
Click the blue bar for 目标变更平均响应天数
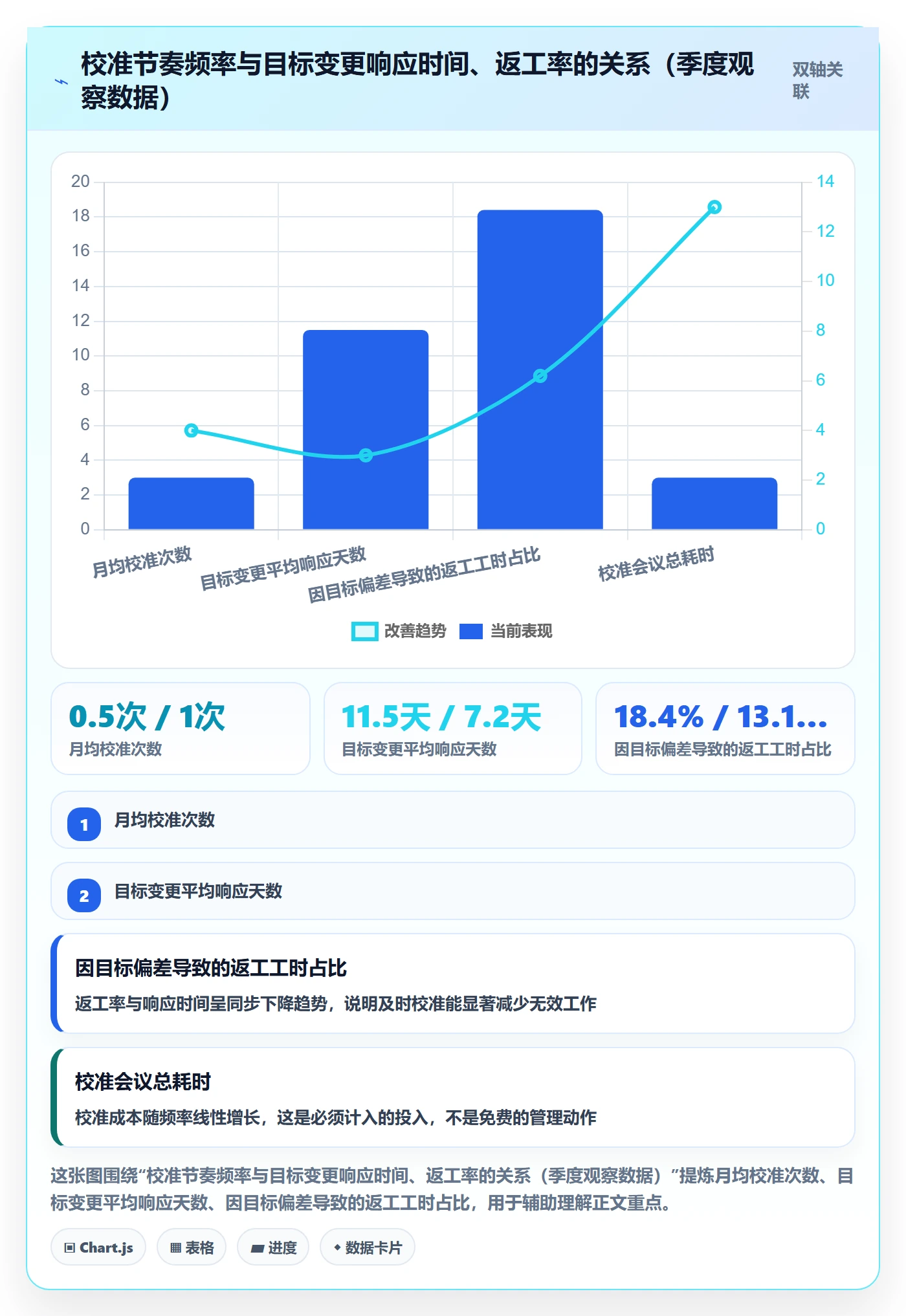click(x=366, y=430)
